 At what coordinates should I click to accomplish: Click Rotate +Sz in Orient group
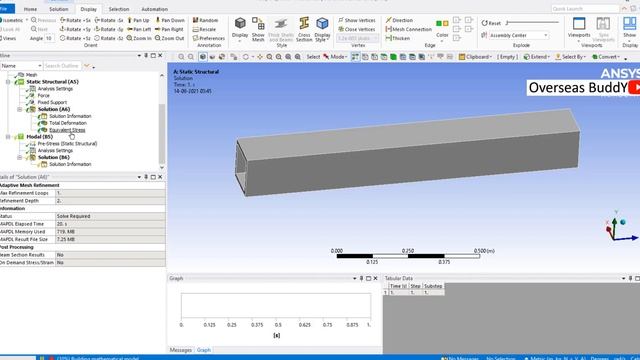pos(76,38)
